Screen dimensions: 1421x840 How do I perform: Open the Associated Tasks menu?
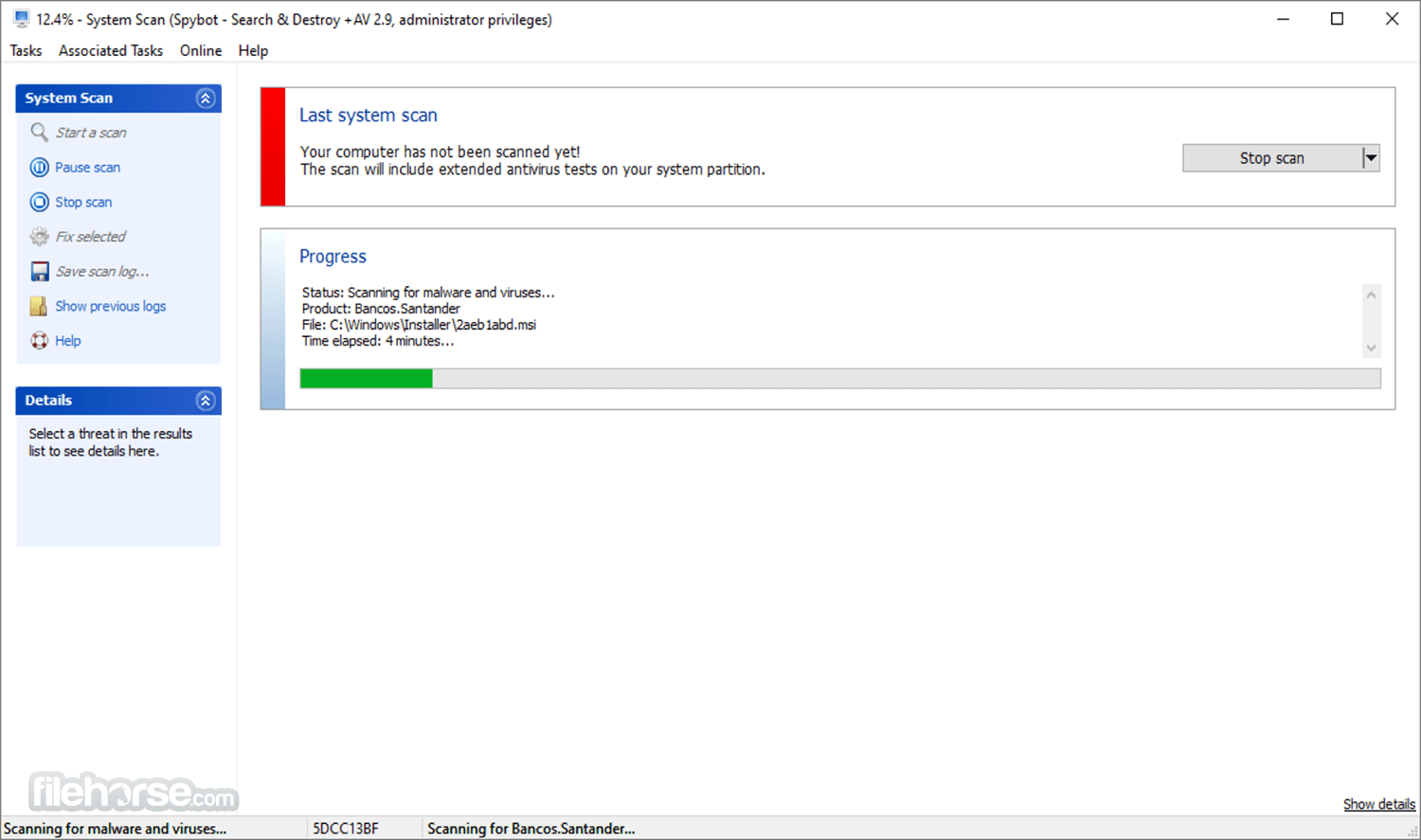pos(111,50)
